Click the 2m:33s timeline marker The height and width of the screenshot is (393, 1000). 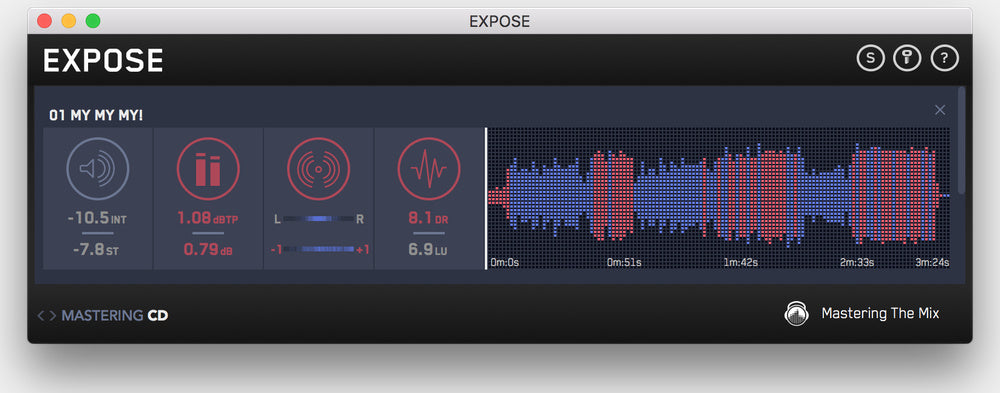(857, 262)
